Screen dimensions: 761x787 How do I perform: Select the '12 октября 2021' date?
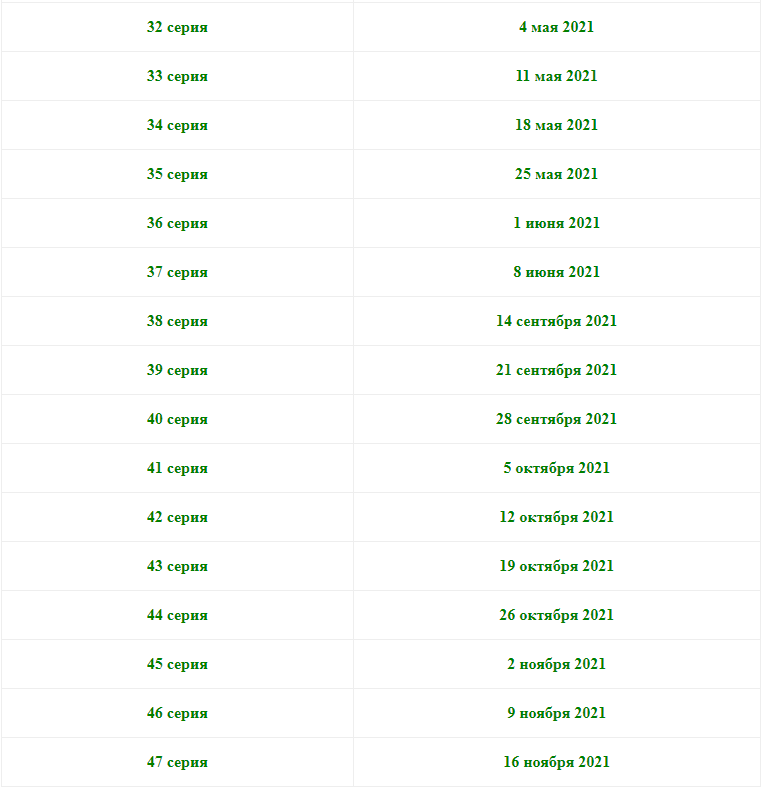[x=556, y=517]
